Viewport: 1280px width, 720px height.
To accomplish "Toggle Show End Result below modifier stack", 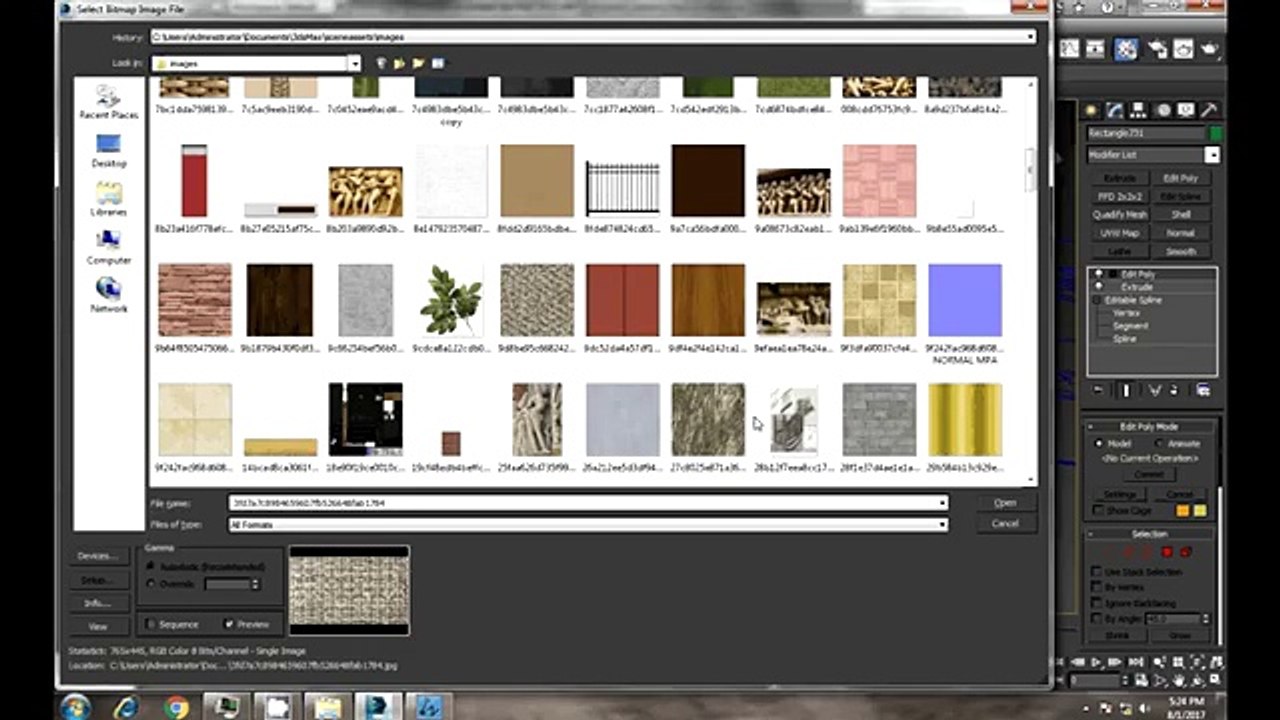I will (1126, 391).
